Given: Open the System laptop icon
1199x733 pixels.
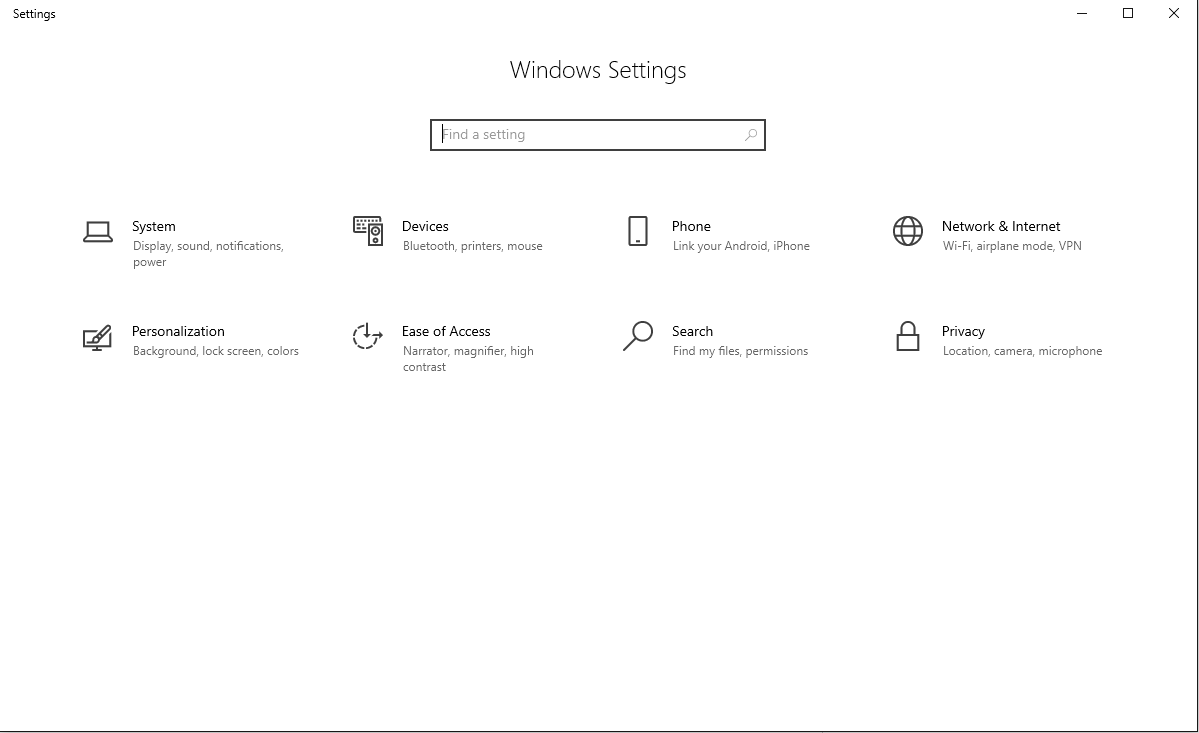Looking at the screenshot, I should (98, 232).
